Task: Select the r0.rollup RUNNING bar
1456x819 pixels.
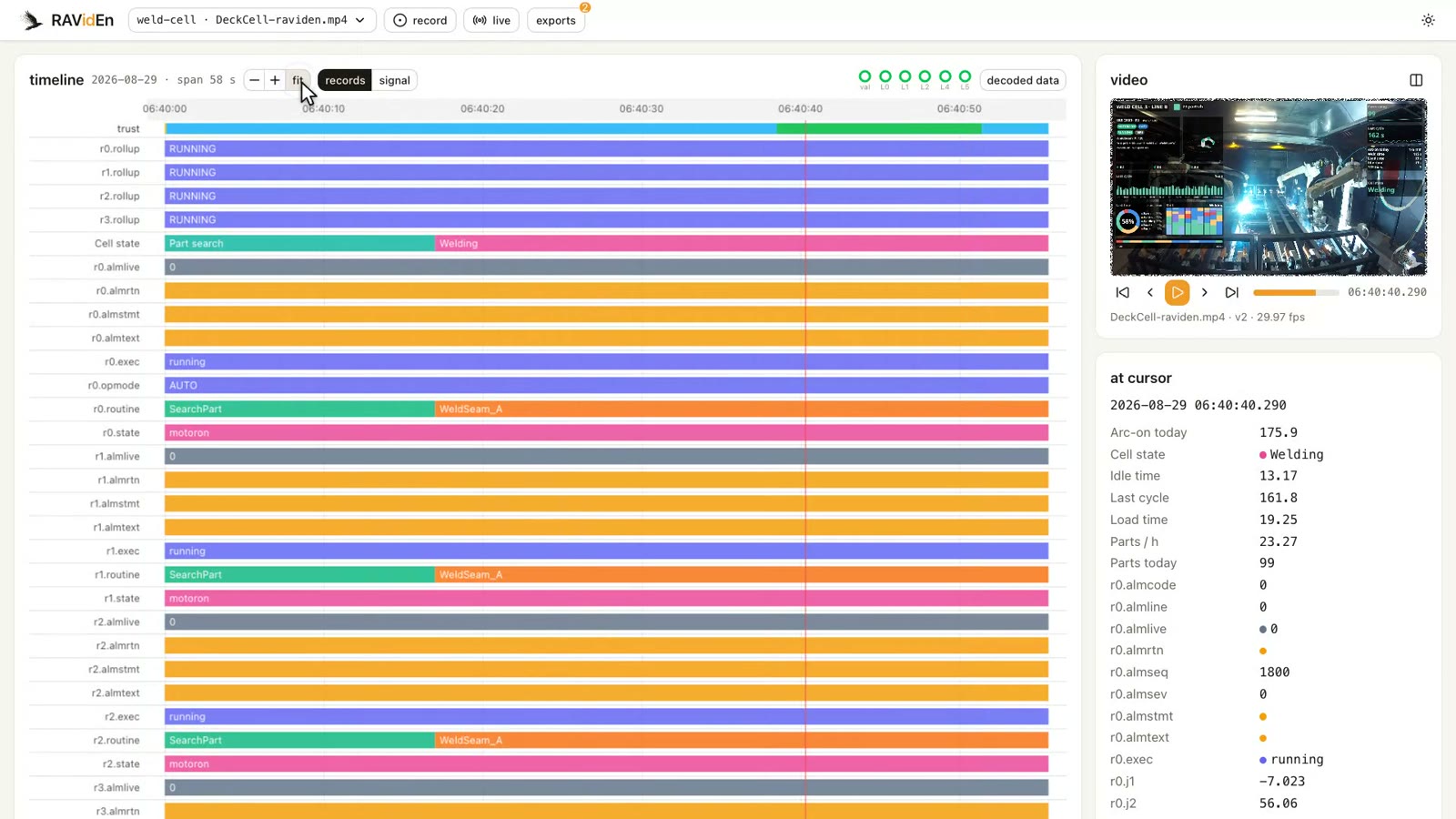Action: click(x=606, y=148)
